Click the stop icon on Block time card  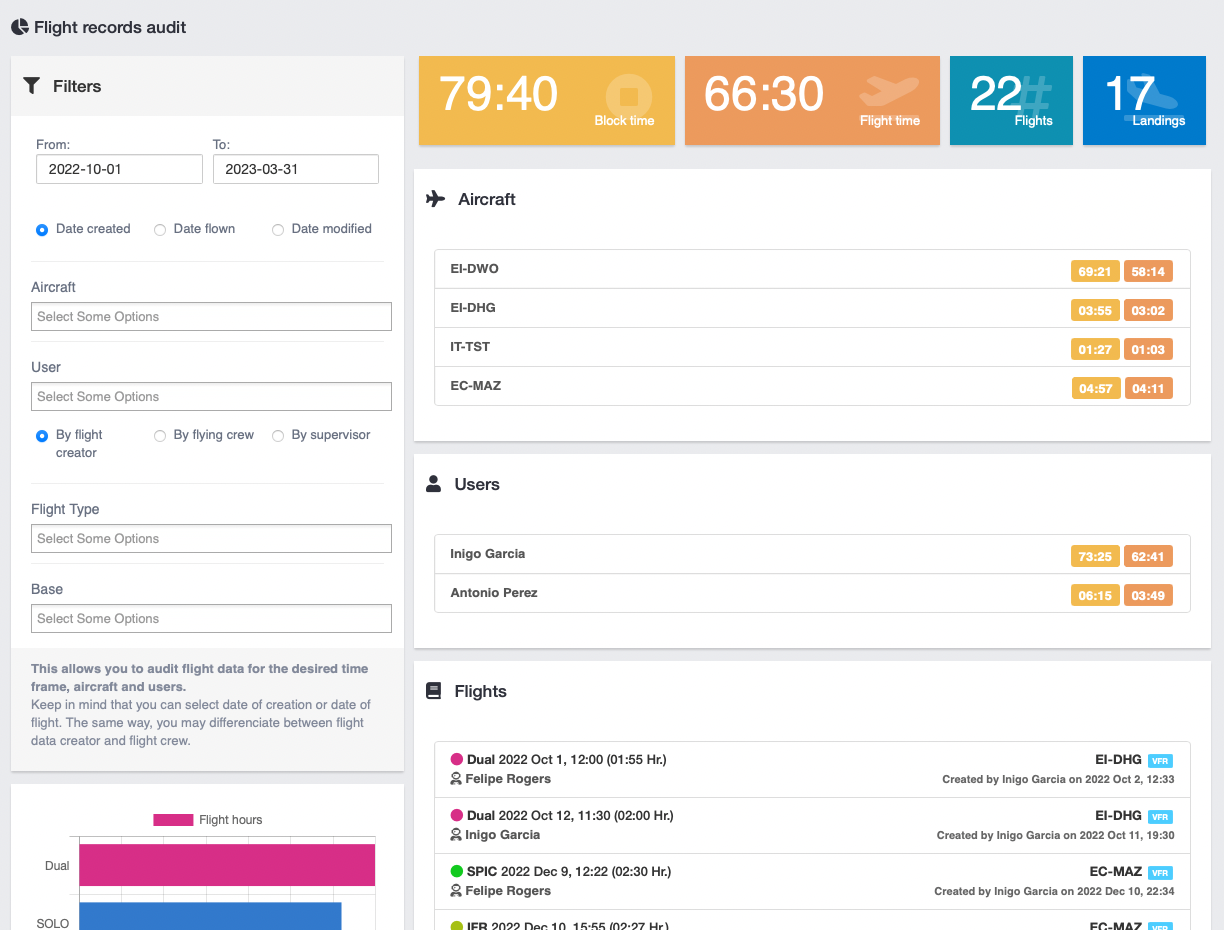(x=628, y=97)
